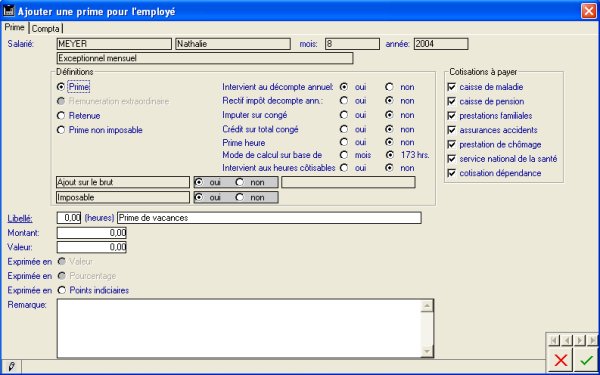This screenshot has width=600, height=375.
Task: Click the Libellé underlined label
Action: 20,218
